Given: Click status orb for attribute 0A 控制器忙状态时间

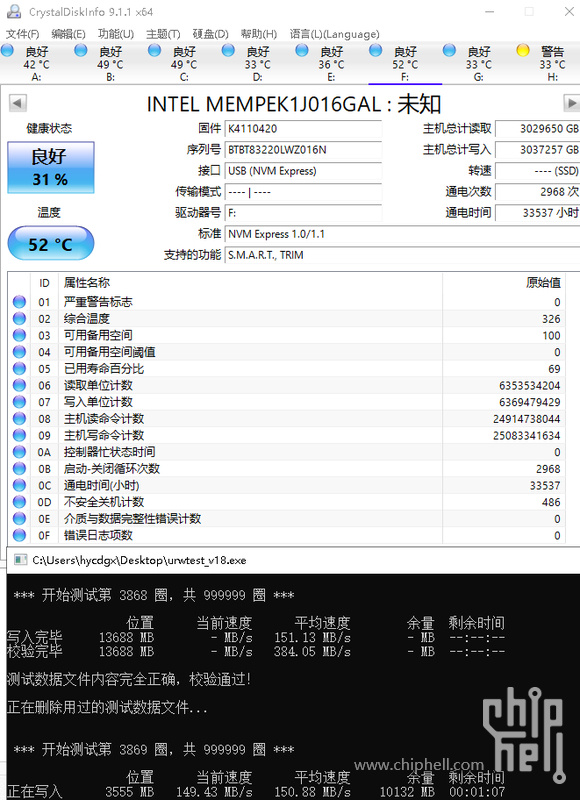Looking at the screenshot, I should coord(19,452).
